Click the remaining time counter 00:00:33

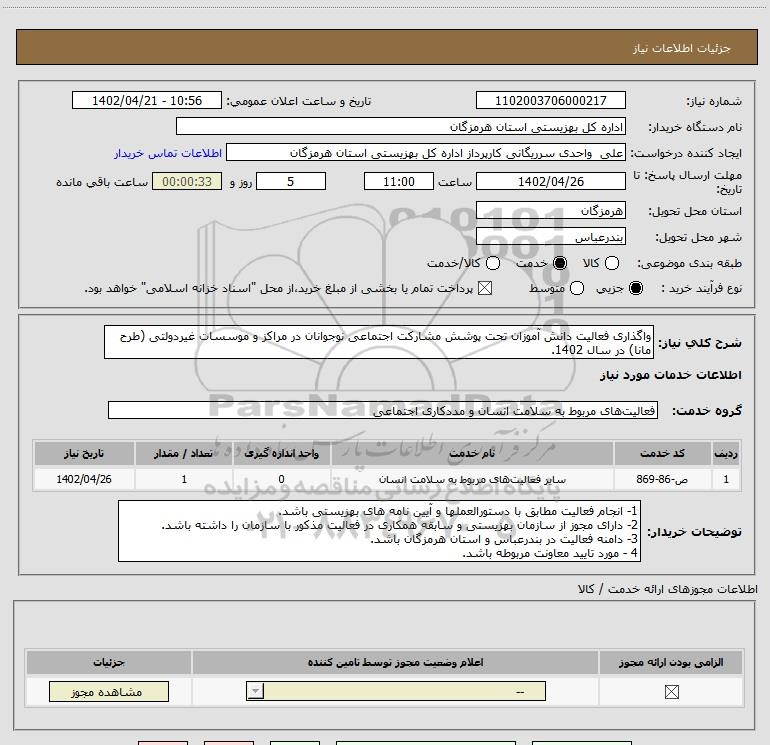[187, 182]
